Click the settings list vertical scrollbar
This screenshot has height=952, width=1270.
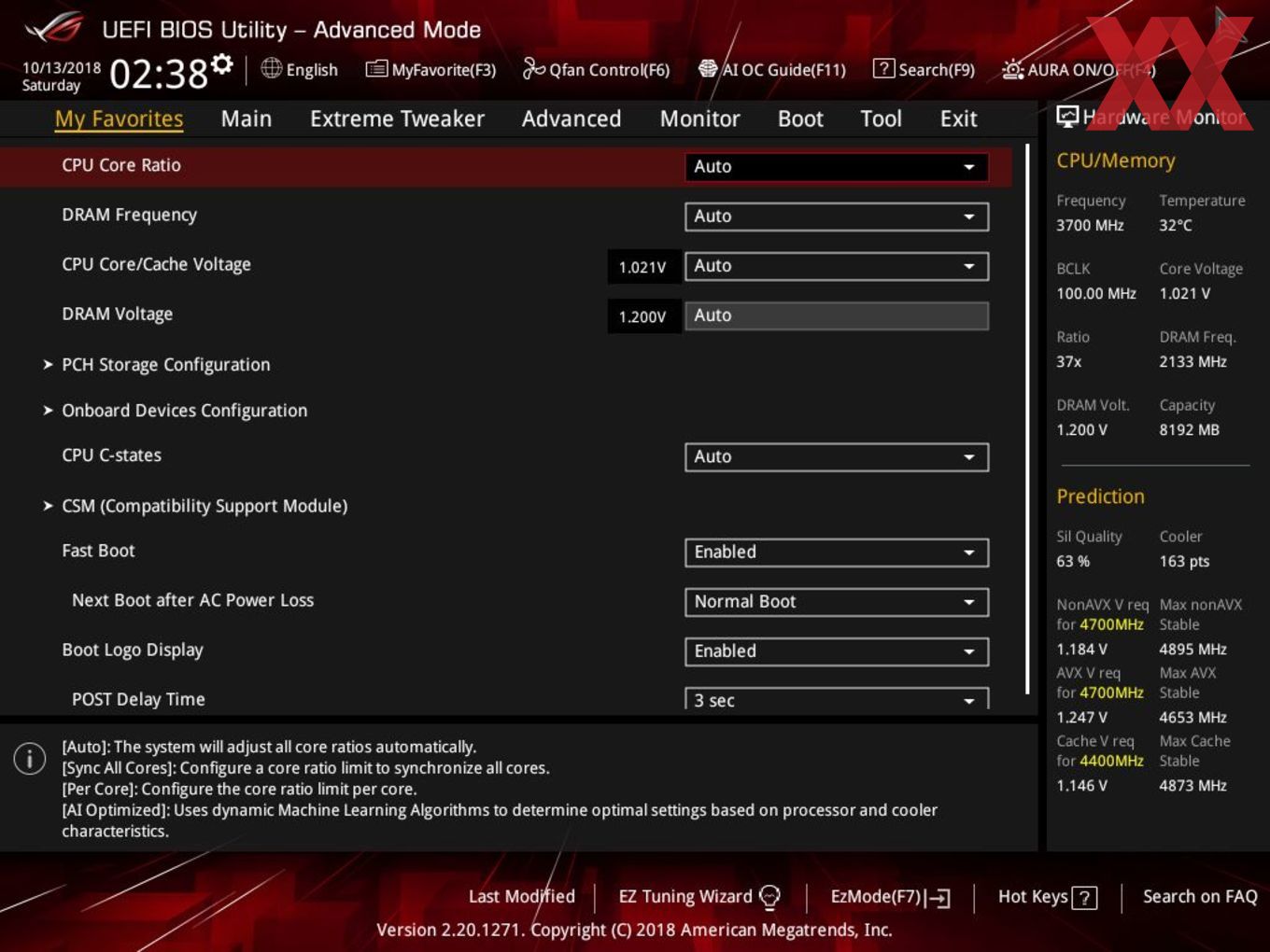pos(1028,420)
